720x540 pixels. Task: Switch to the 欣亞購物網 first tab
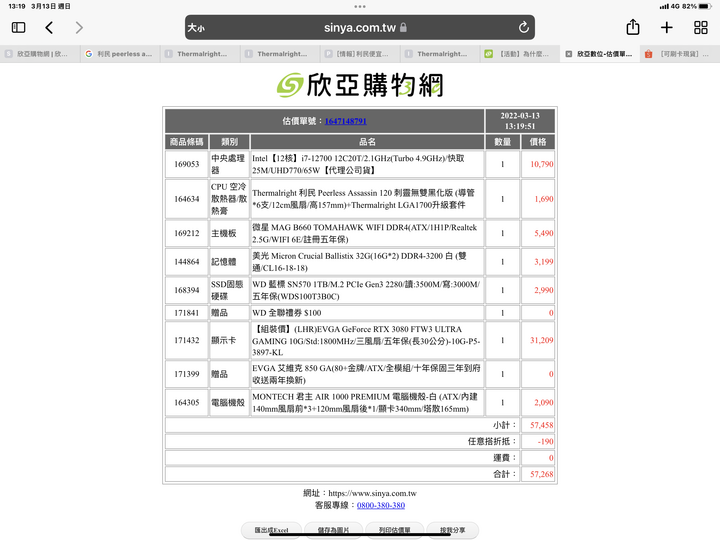coord(40,54)
